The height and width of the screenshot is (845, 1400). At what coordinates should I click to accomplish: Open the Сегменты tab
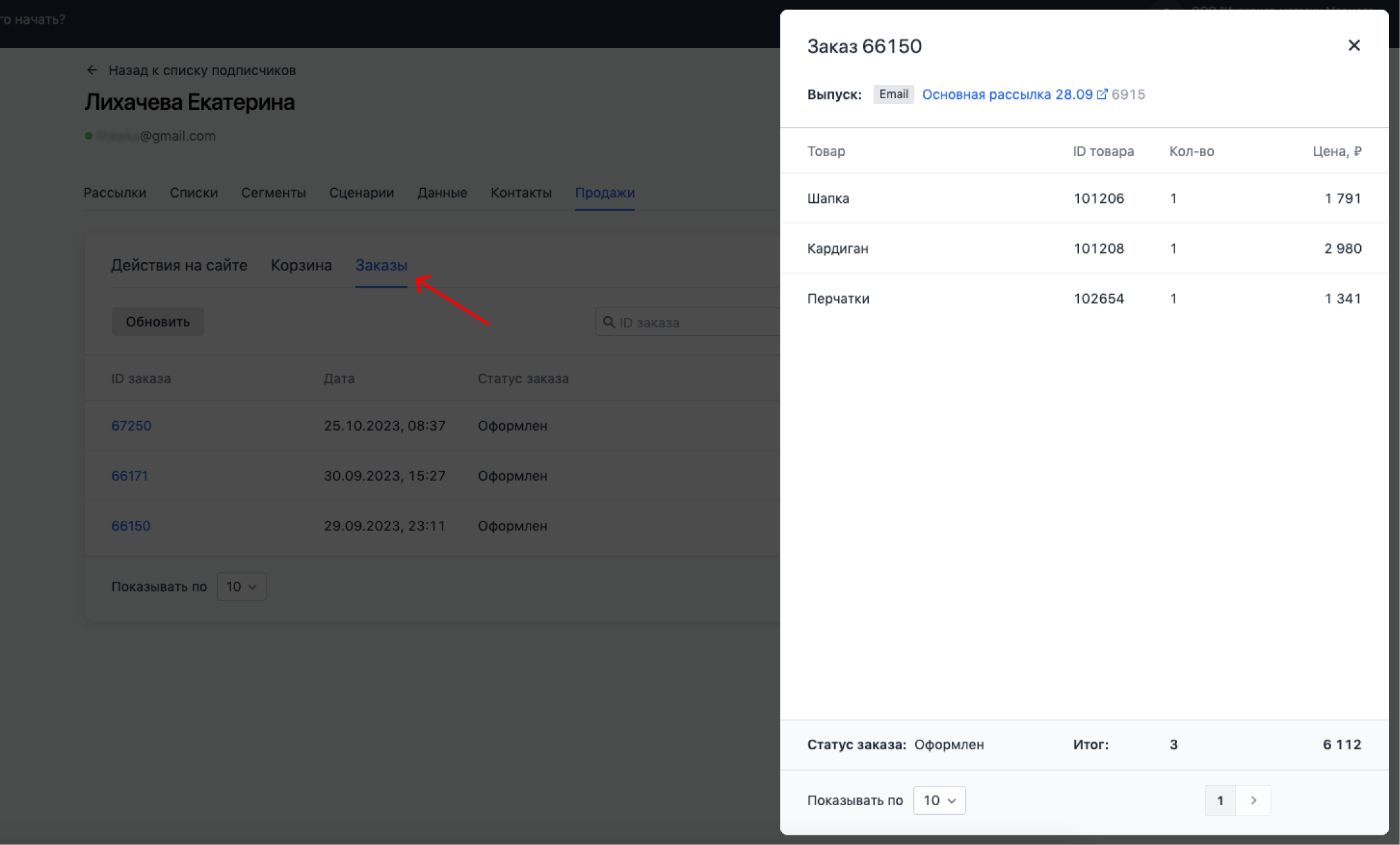273,193
